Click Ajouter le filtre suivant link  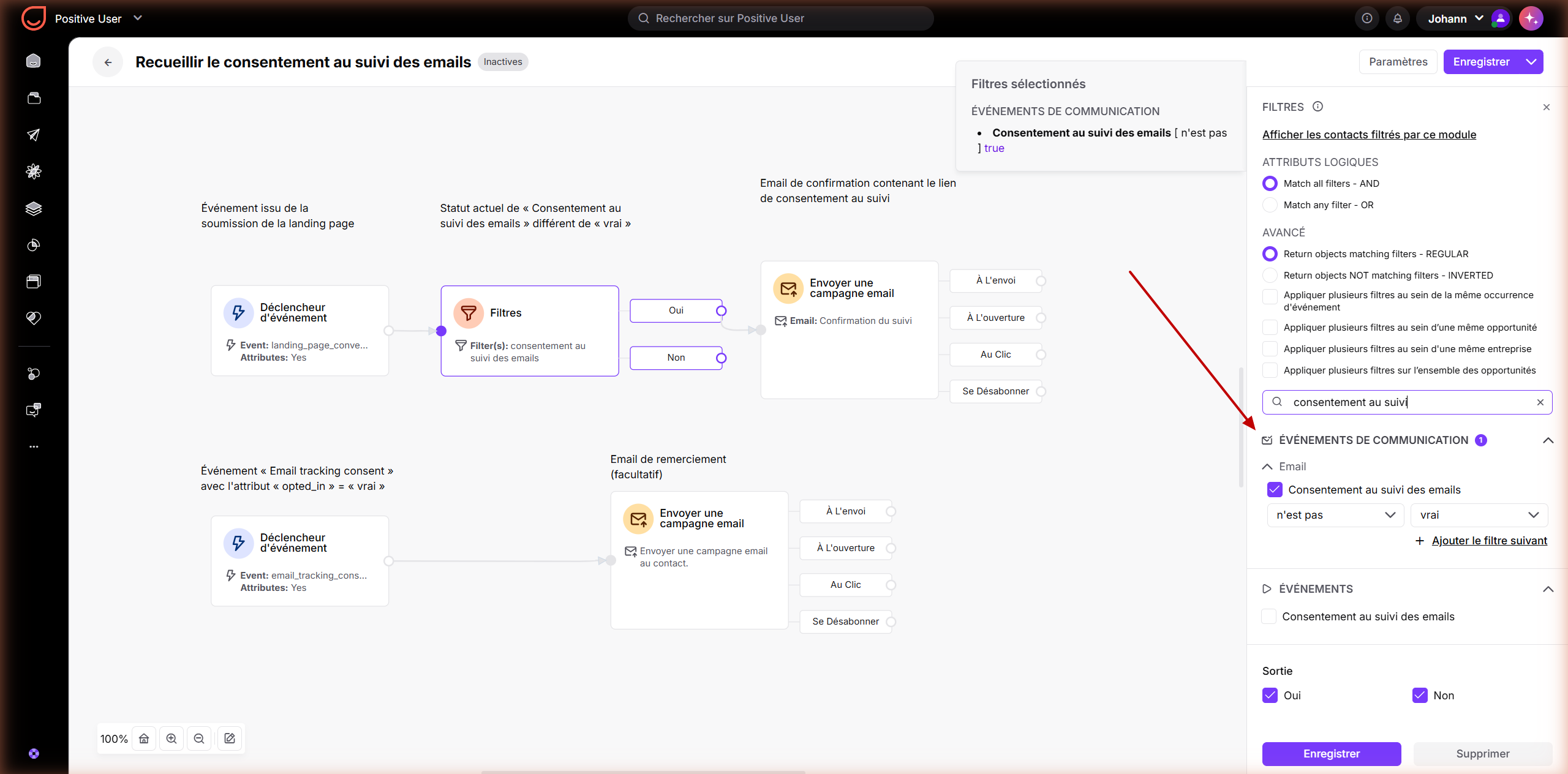click(x=1489, y=541)
